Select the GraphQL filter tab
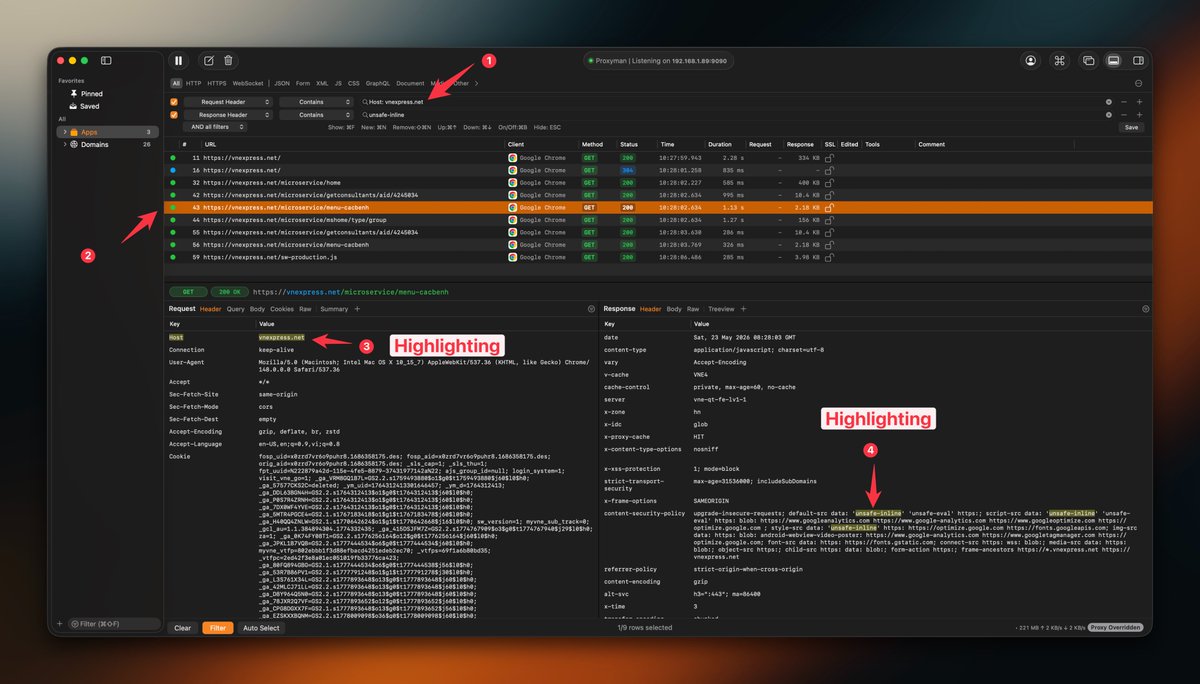1200x684 pixels. (378, 83)
